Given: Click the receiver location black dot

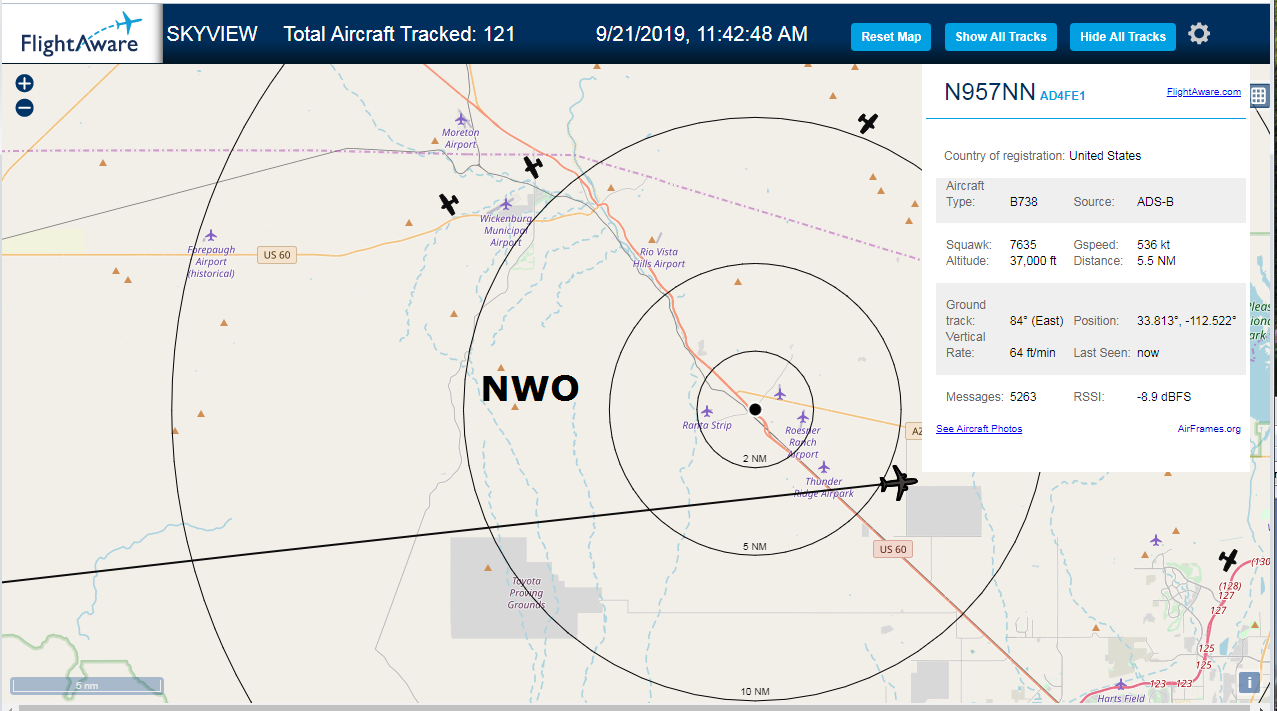Looking at the screenshot, I should pyautogui.click(x=755, y=409).
